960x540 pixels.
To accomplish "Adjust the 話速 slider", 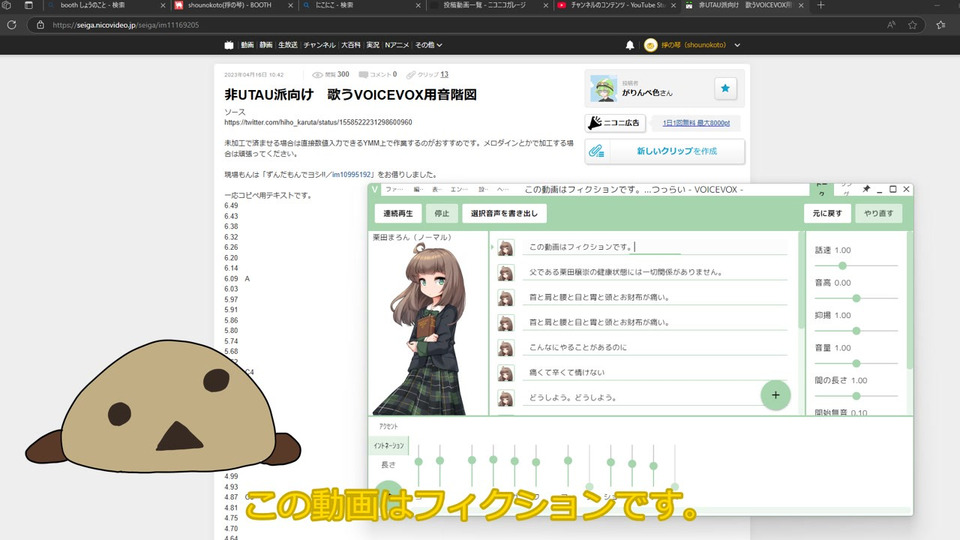I will [x=856, y=266].
